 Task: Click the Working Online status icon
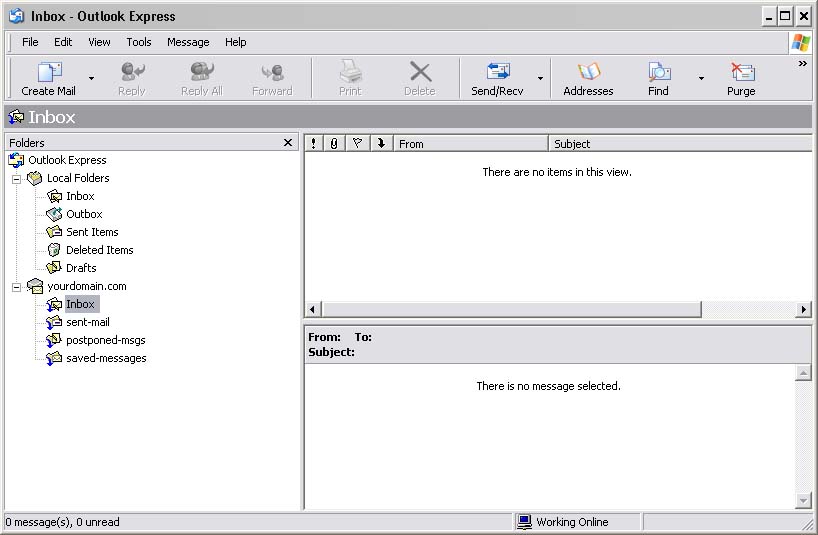(x=524, y=522)
